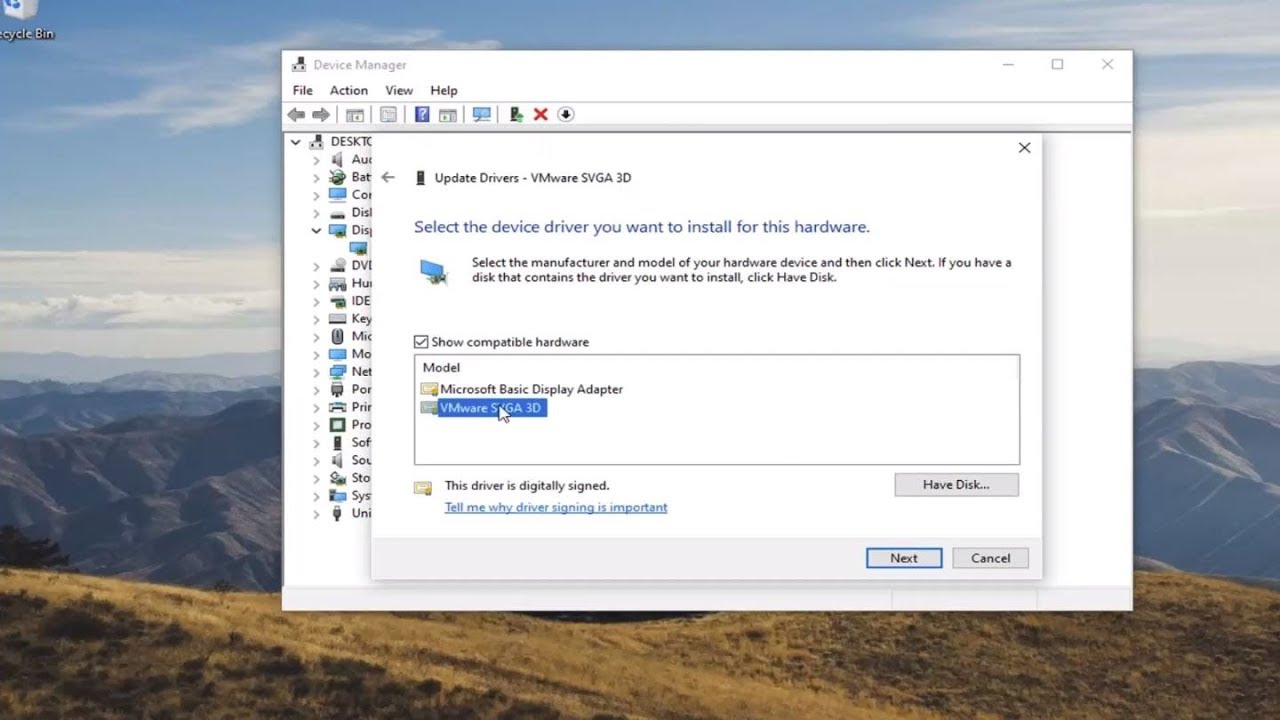The image size is (1280, 720).
Task: Collapse the Display adapters tree node
Action: (316, 230)
